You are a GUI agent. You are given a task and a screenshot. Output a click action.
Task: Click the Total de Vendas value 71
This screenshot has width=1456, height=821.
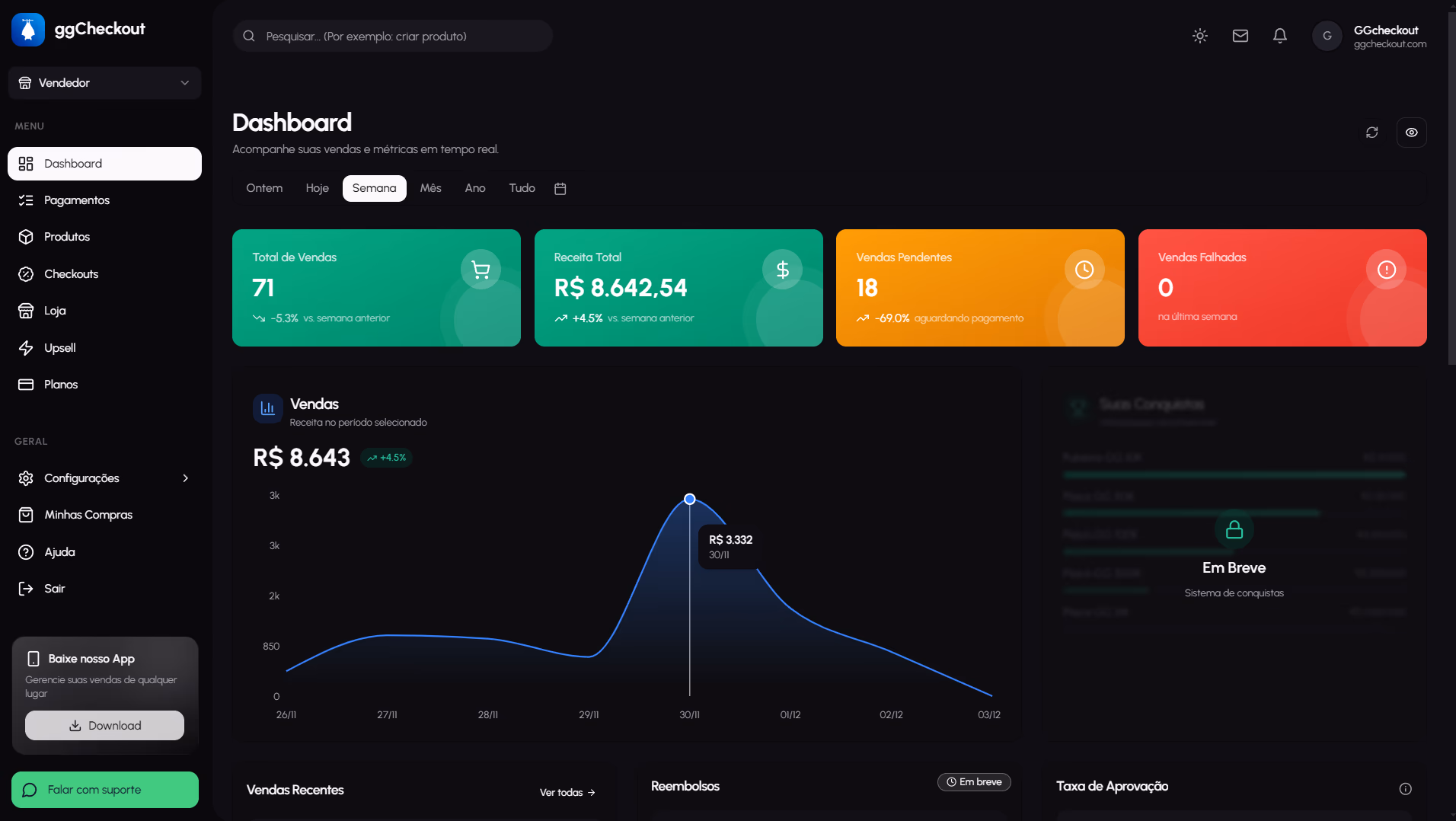[x=263, y=288]
